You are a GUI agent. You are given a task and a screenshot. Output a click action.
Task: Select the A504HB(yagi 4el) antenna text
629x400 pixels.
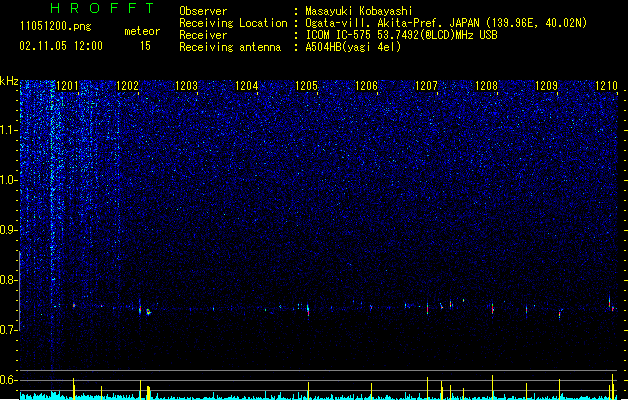point(353,47)
